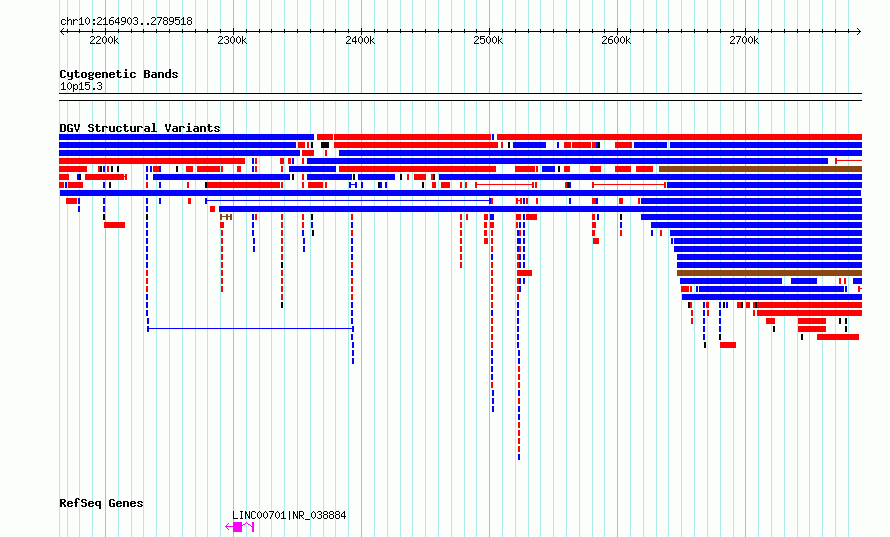This screenshot has height=537, width=890.
Task: Click the isolated red variant bar near 2205k
Action: click(114, 225)
